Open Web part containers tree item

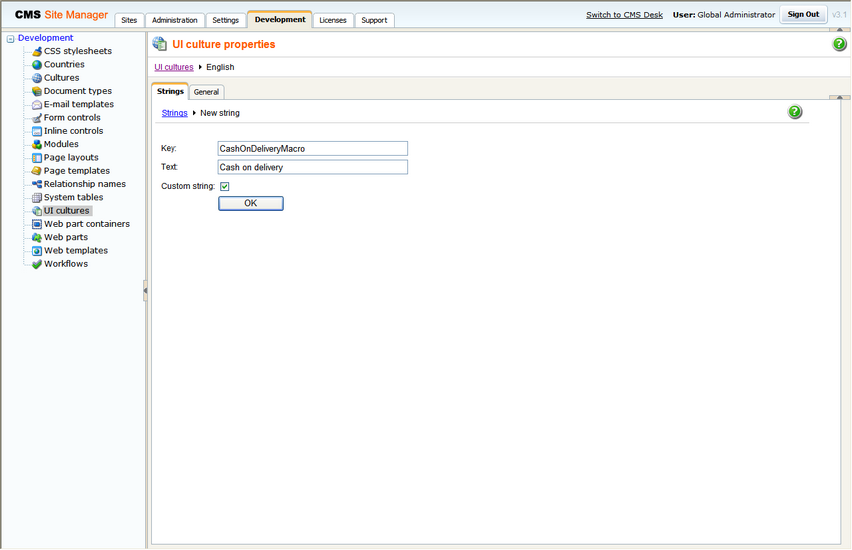[x=87, y=224]
